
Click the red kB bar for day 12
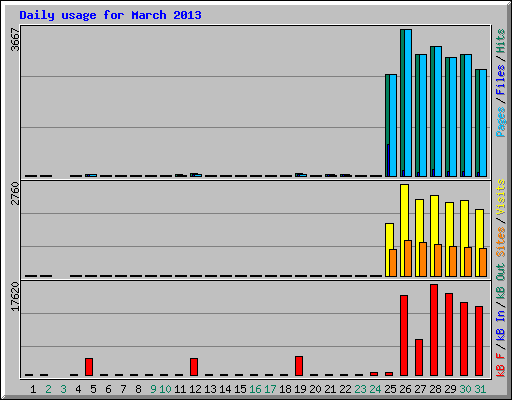tap(194, 367)
